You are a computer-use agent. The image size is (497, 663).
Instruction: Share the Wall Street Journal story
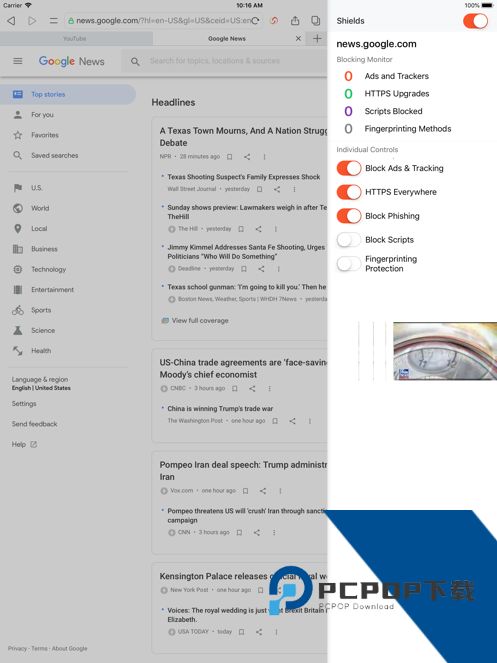(277, 189)
